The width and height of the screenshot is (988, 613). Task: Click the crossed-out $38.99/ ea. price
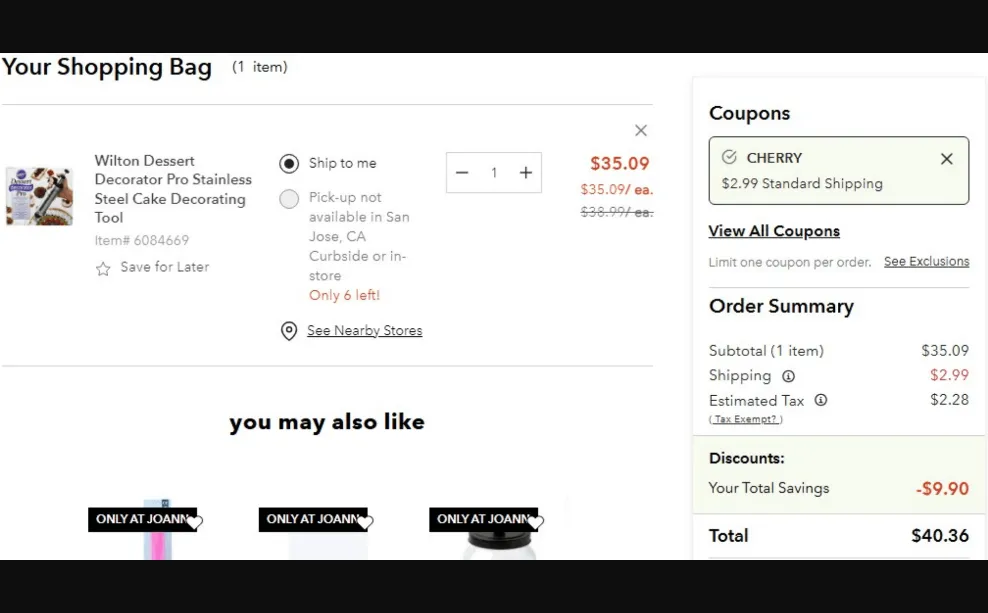click(x=616, y=212)
